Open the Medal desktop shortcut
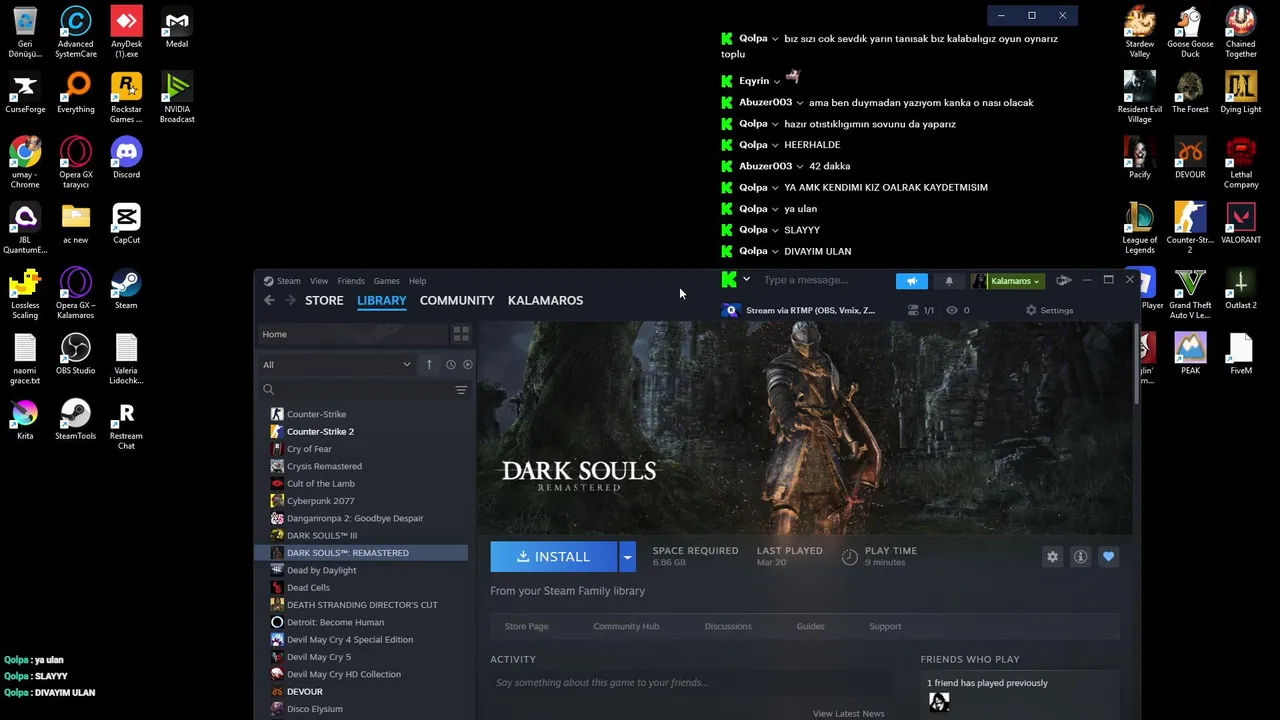The height and width of the screenshot is (720, 1280). 177,27
